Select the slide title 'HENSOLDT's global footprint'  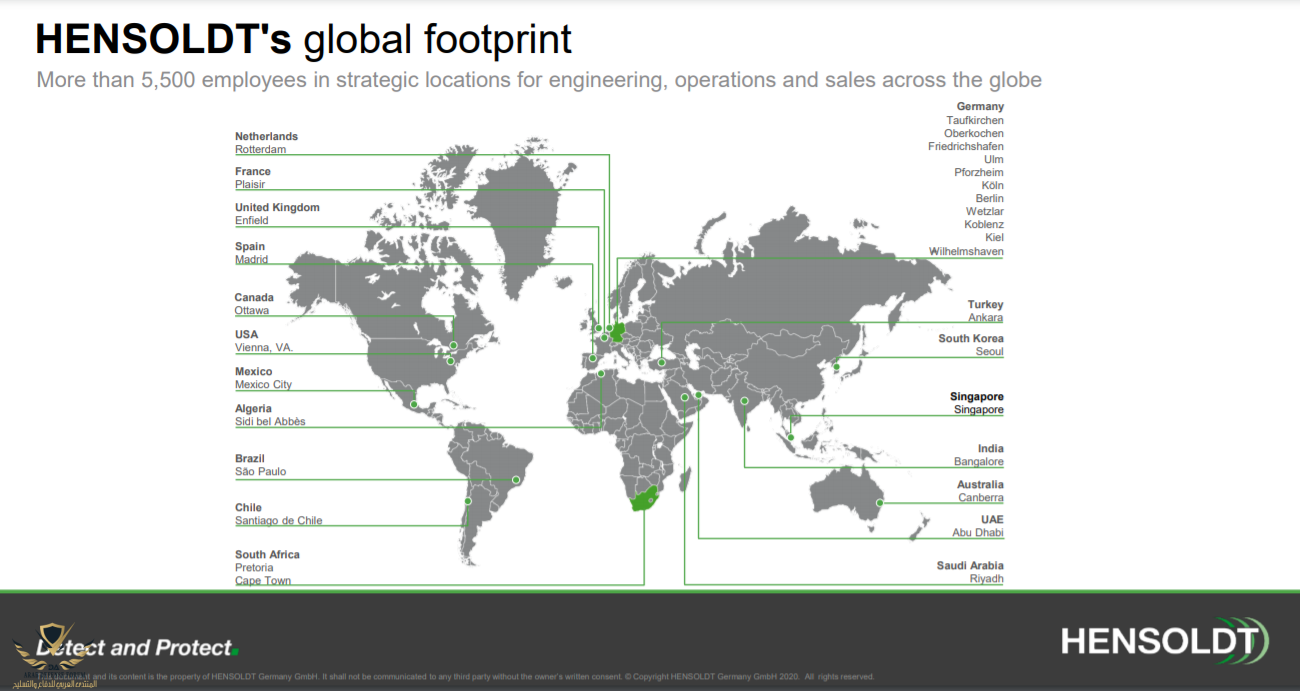pos(304,39)
